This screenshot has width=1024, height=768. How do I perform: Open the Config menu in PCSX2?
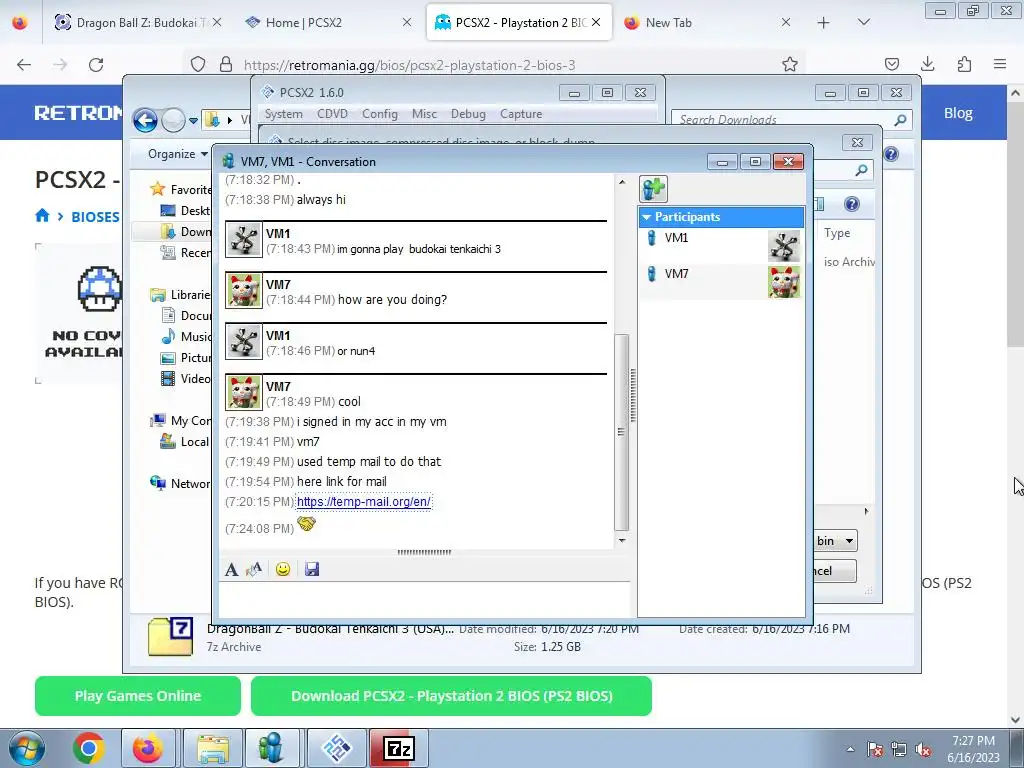pos(379,114)
